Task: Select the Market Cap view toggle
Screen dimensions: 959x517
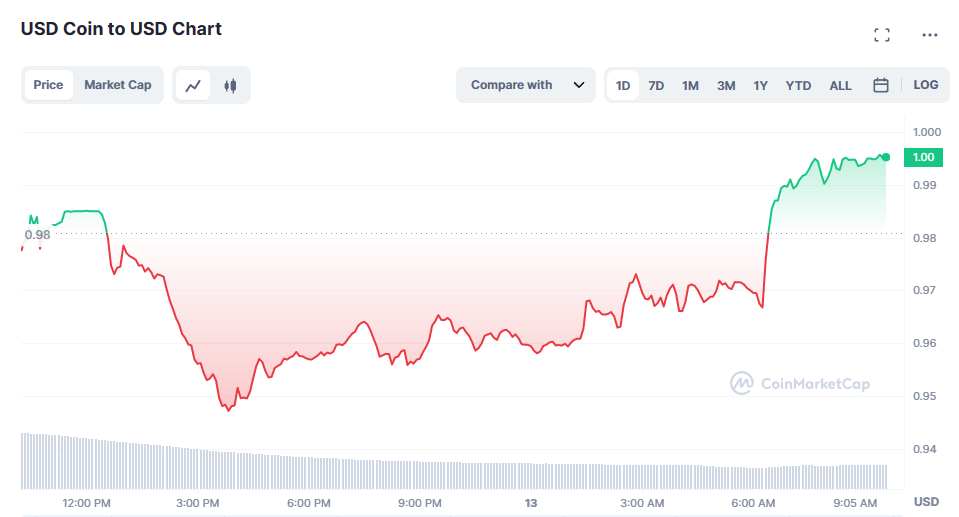Action: click(x=118, y=85)
